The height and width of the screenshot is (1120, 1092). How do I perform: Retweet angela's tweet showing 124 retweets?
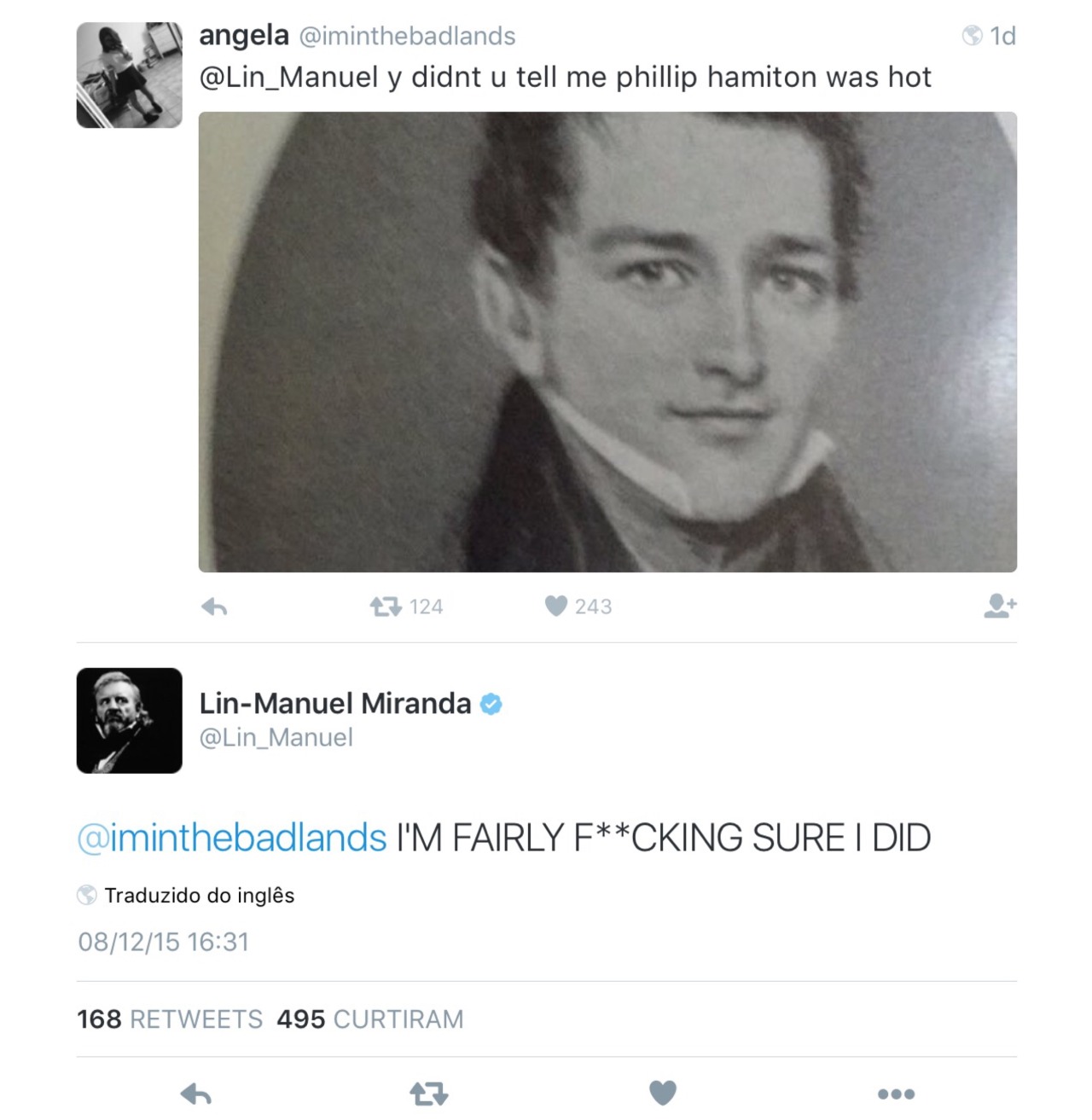[386, 606]
